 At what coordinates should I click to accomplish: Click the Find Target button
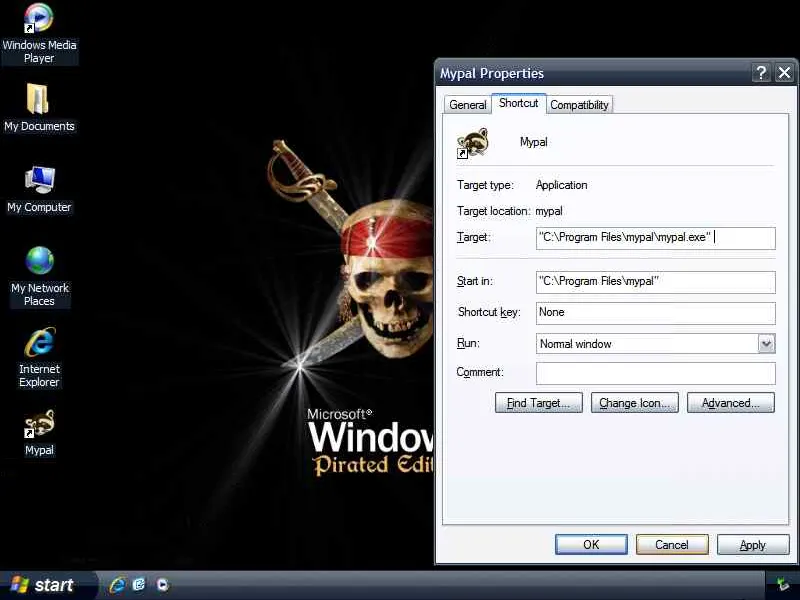click(538, 403)
